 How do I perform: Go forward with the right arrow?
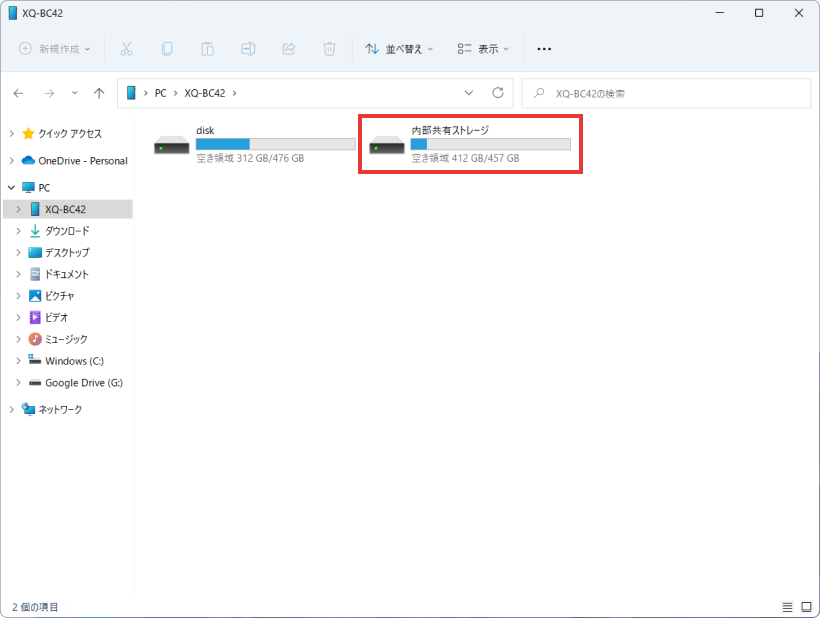pos(49,93)
